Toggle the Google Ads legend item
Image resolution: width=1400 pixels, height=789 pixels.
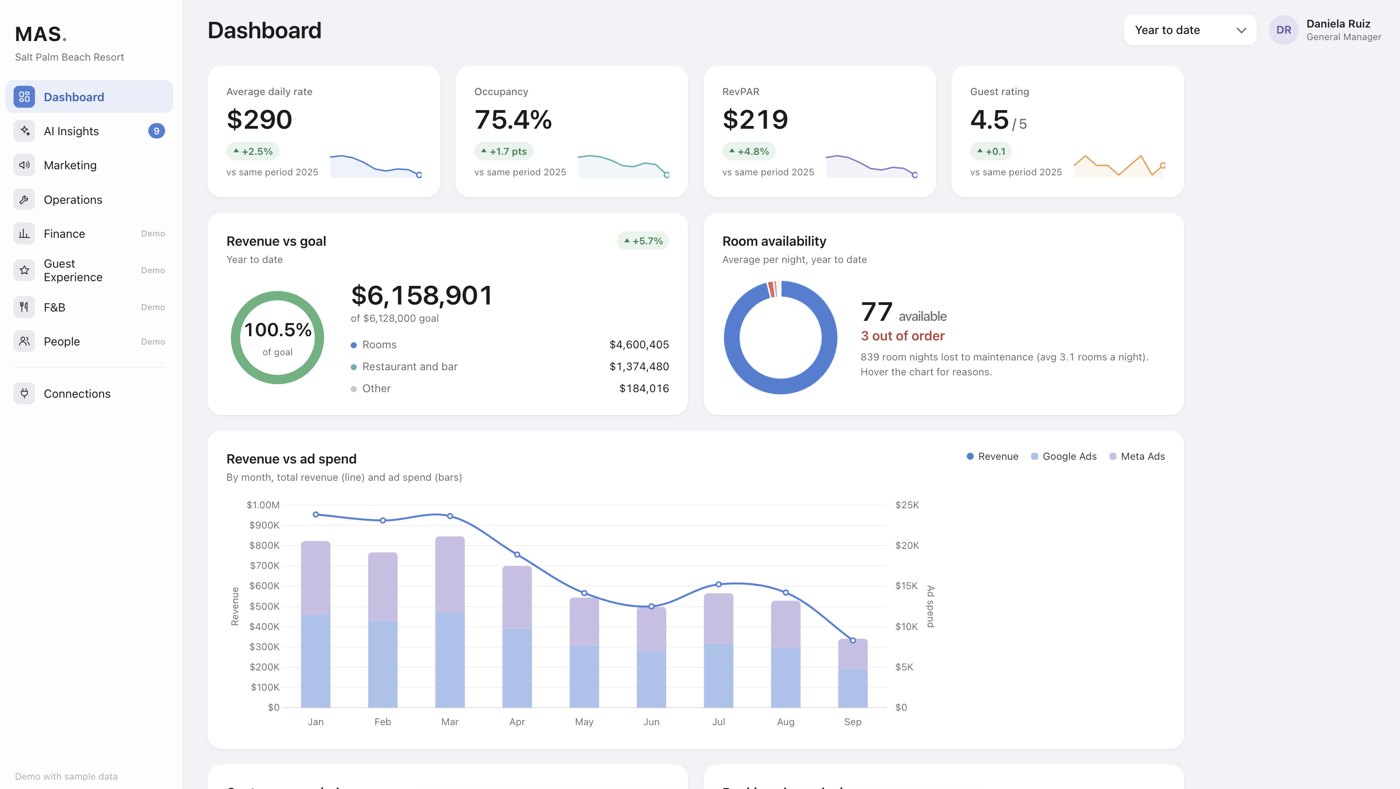(x=1064, y=457)
